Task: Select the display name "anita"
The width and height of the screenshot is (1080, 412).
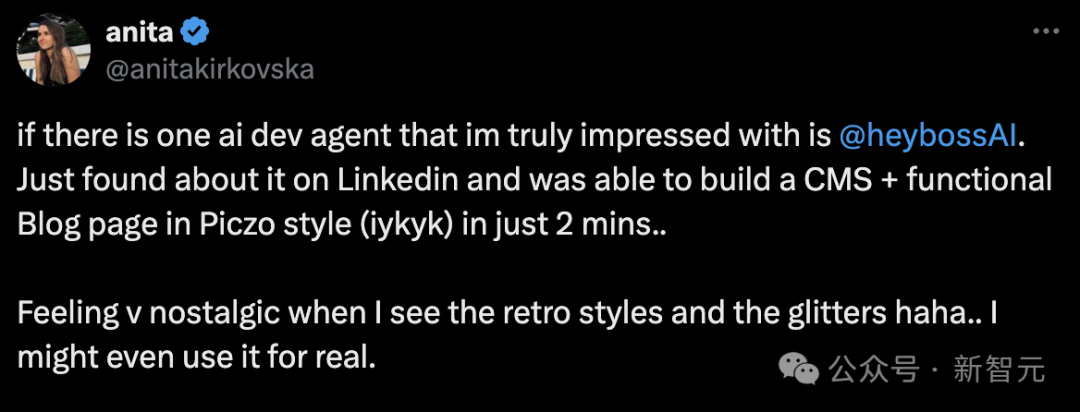Action: 140,32
